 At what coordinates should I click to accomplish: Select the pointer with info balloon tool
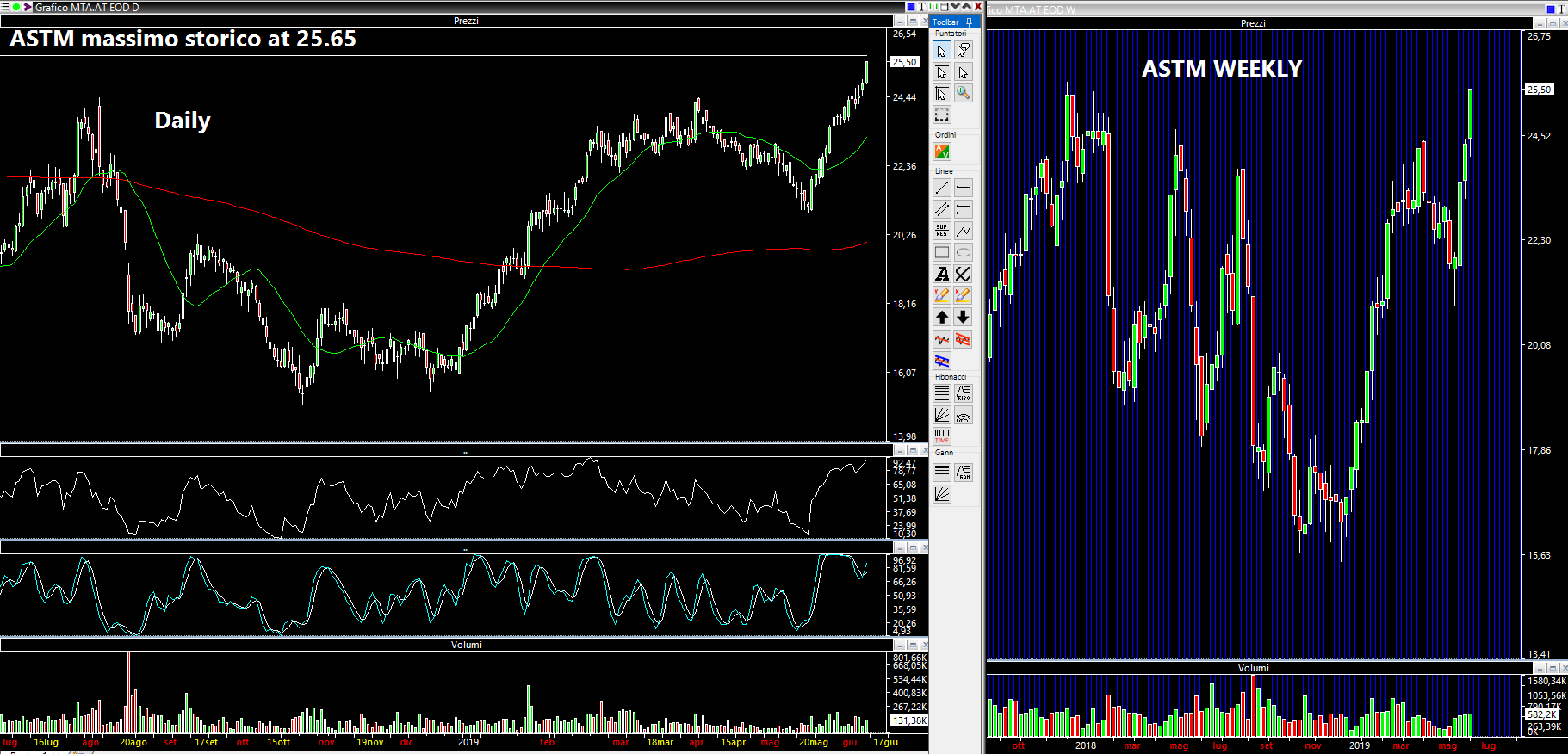[x=963, y=51]
